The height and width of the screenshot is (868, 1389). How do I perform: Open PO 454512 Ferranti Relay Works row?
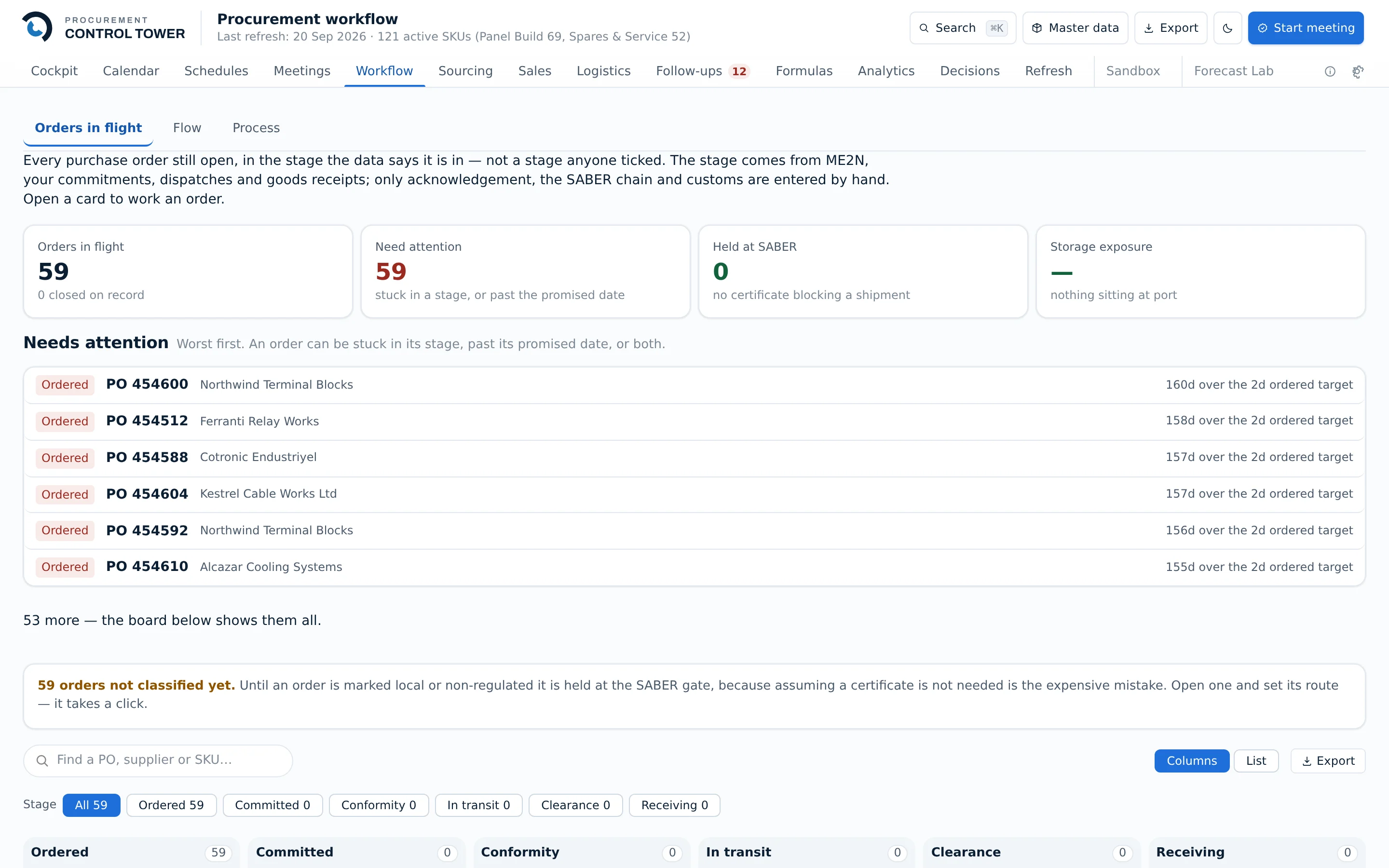click(694, 421)
